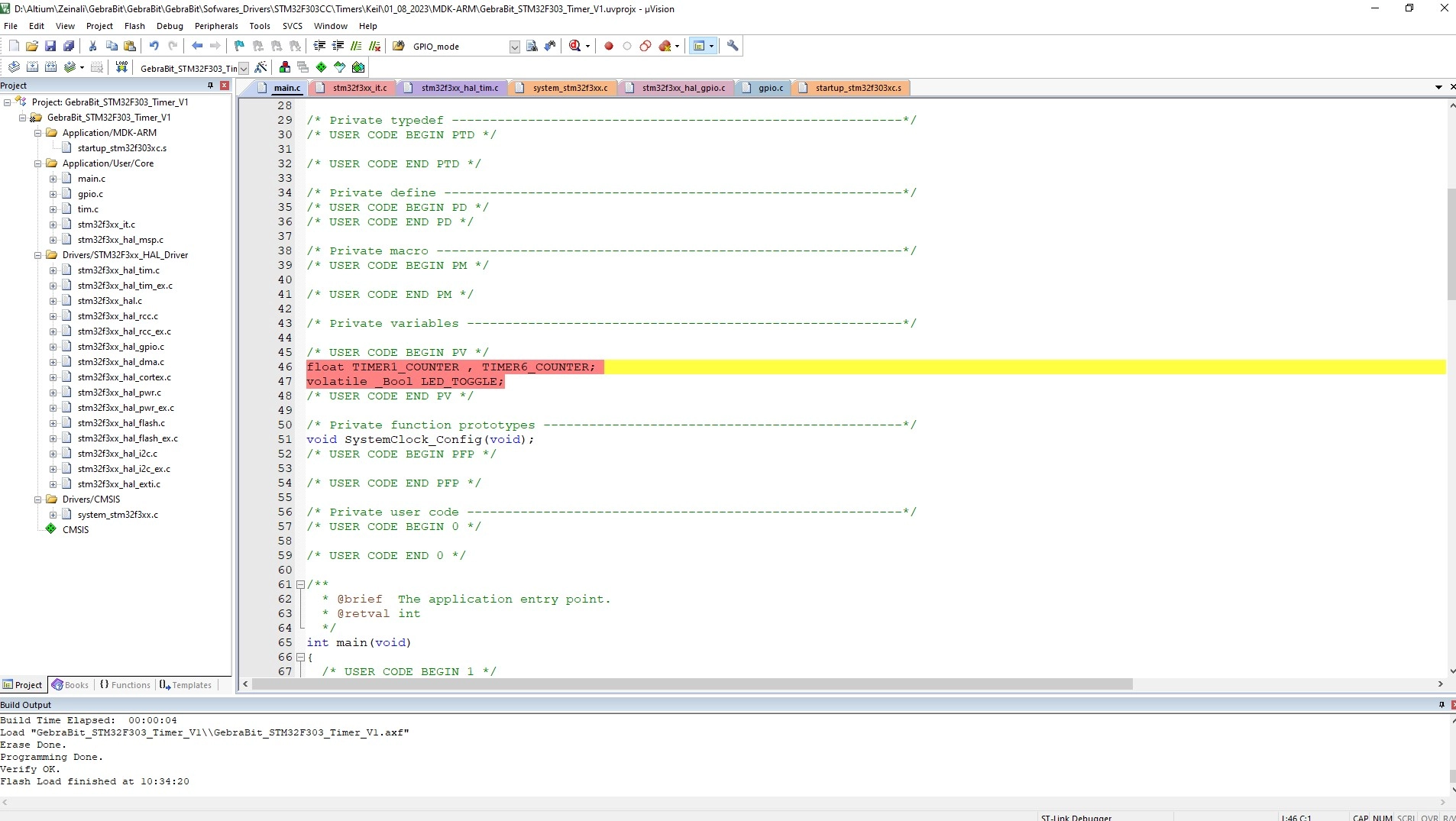Screen dimensions: 1456x821
Task: Insert a breakpoint with the red dot
Action: coord(609,46)
